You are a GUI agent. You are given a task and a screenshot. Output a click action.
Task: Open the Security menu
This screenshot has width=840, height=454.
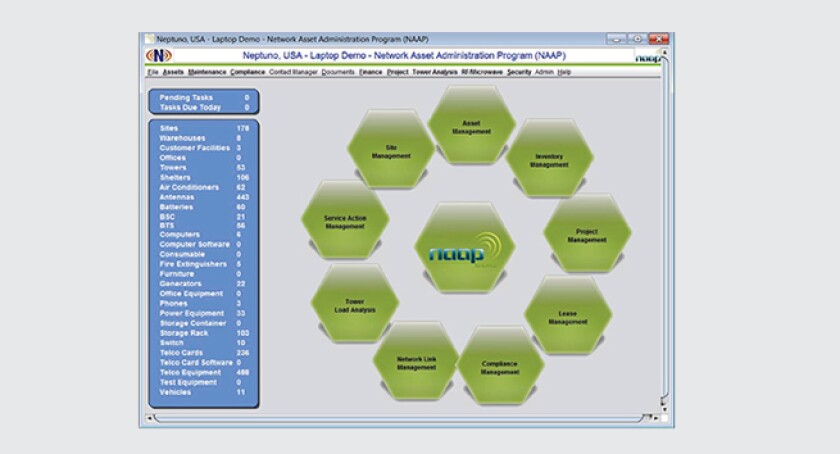519,72
